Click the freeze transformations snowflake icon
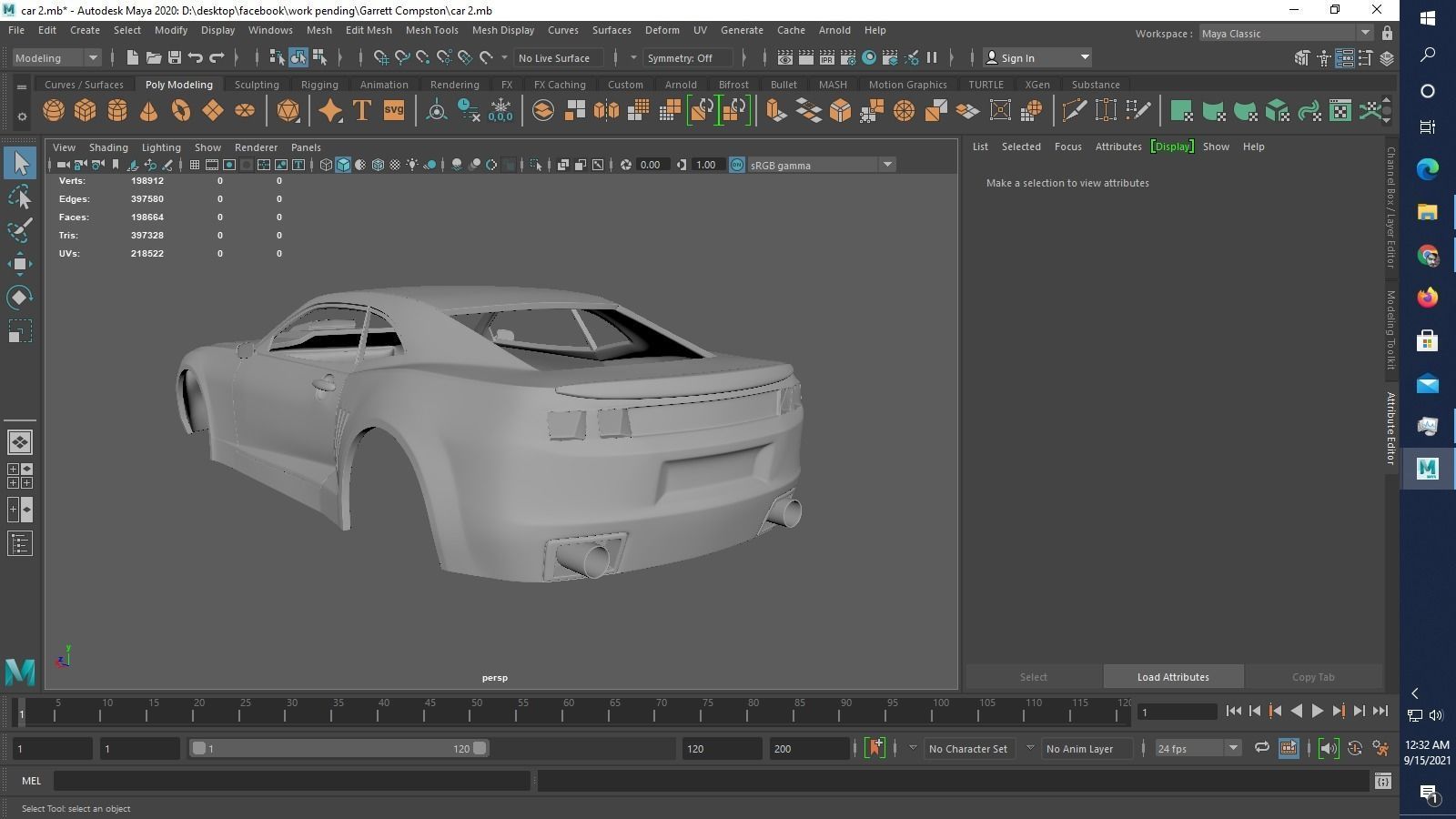Image resolution: width=1456 pixels, height=819 pixels. [500, 111]
